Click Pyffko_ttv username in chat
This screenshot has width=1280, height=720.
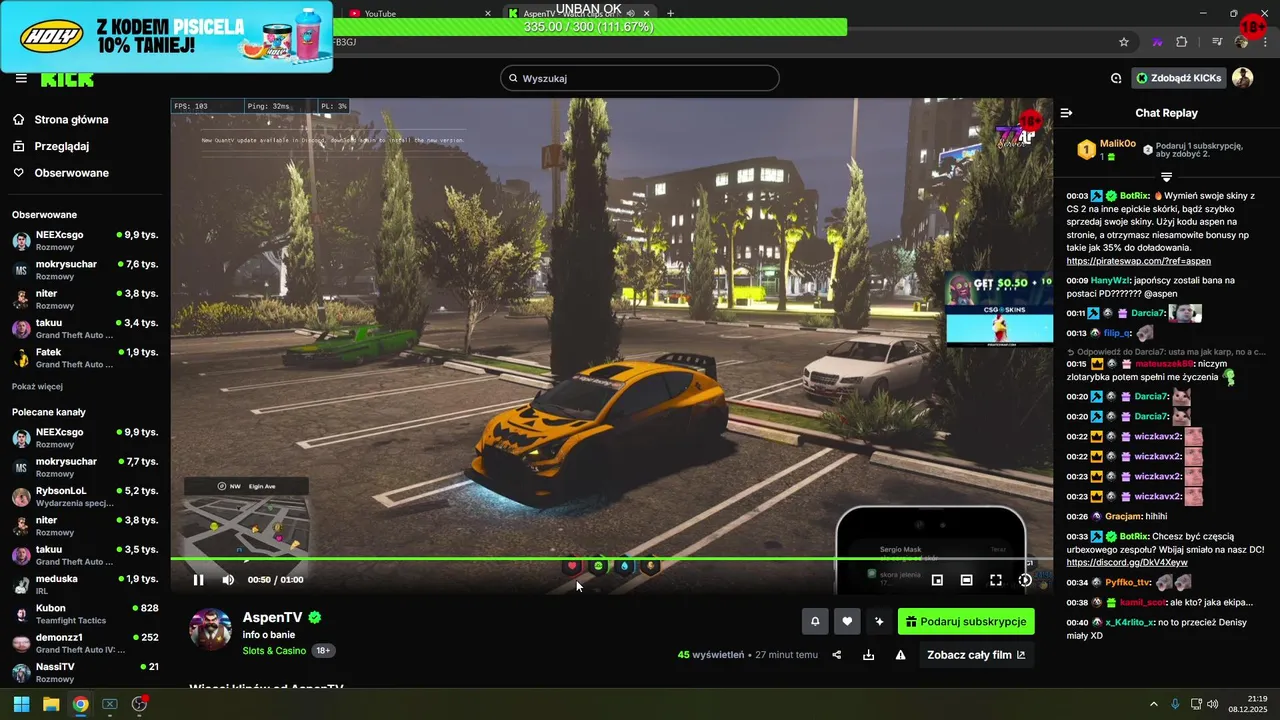click(1128, 583)
